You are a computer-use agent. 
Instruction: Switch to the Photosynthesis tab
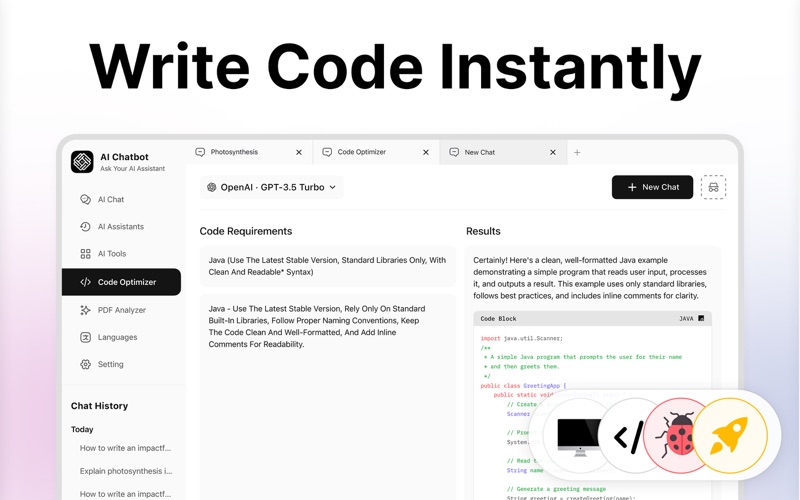(x=249, y=152)
